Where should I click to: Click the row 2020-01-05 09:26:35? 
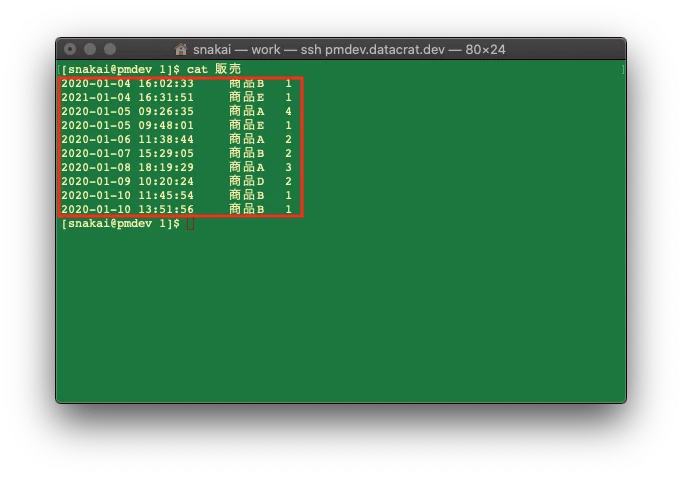176,111
